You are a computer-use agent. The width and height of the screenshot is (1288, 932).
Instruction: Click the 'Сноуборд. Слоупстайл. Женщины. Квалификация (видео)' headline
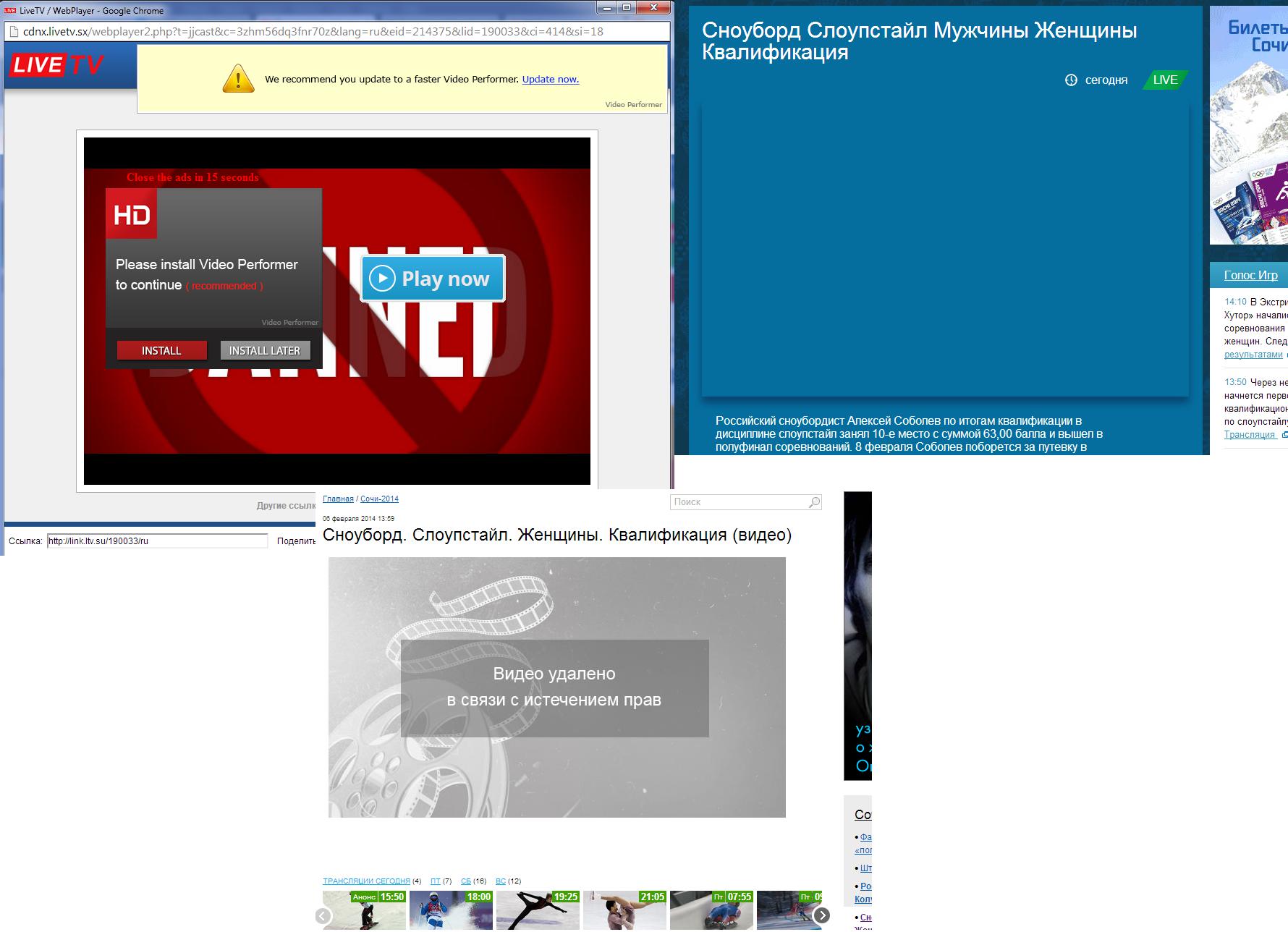(x=557, y=535)
